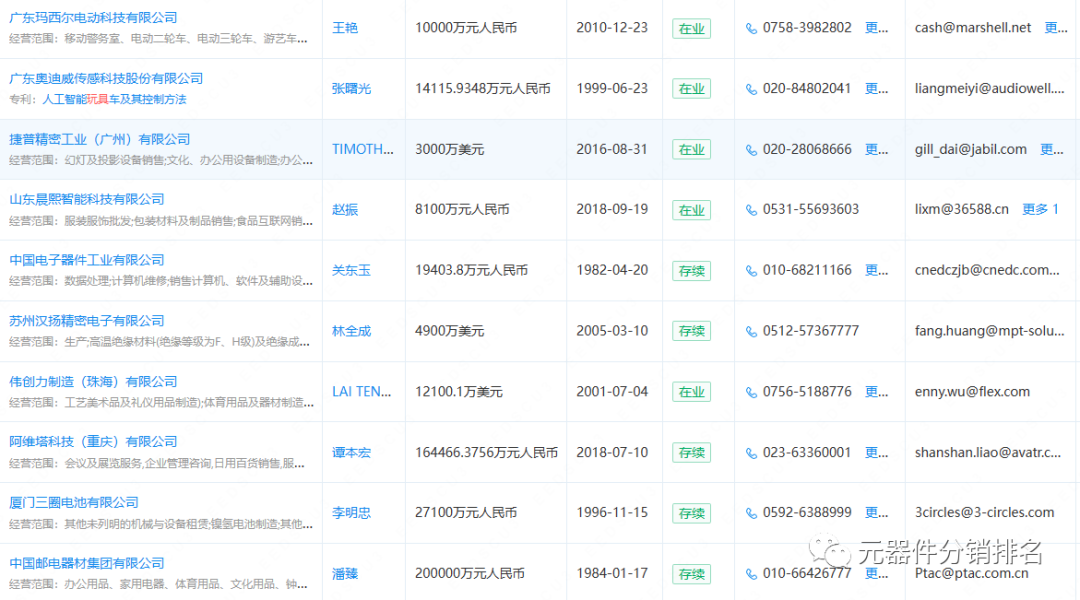Open company 中国邮电器材集团有限公司

[x=87, y=563]
